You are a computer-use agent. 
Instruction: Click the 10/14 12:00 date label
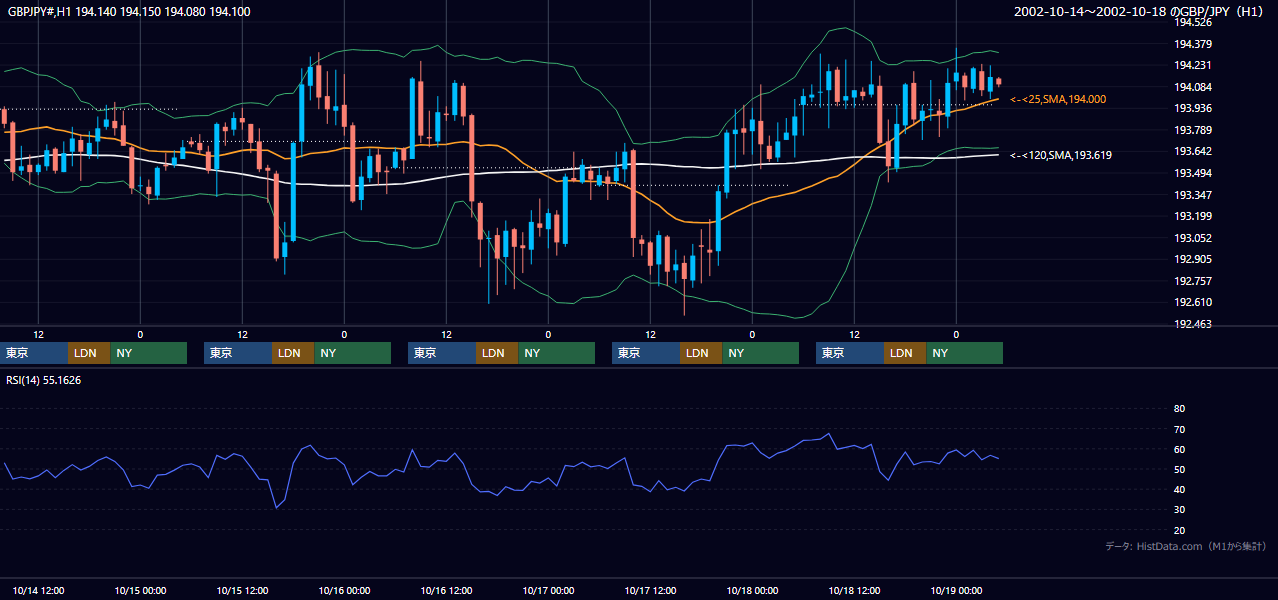[x=38, y=590]
